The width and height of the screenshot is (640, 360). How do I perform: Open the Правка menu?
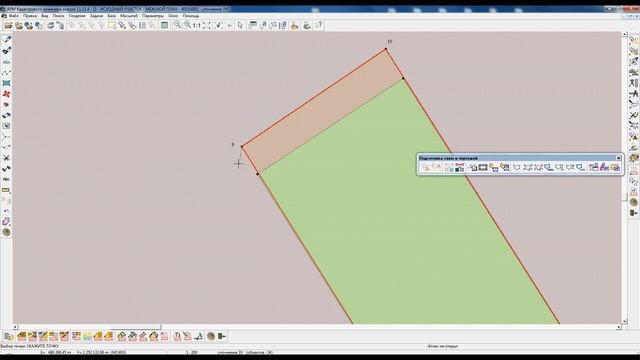30,16
